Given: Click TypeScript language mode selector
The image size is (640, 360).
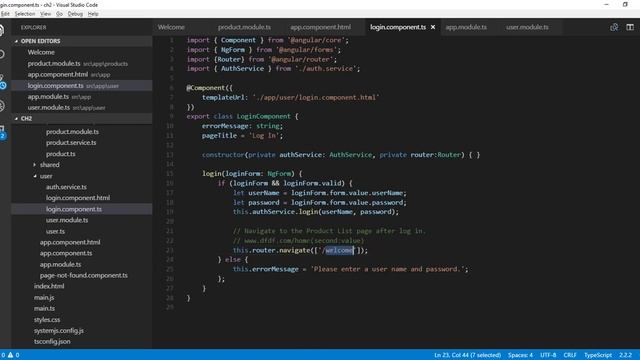Looking at the screenshot, I should tap(598, 355).
